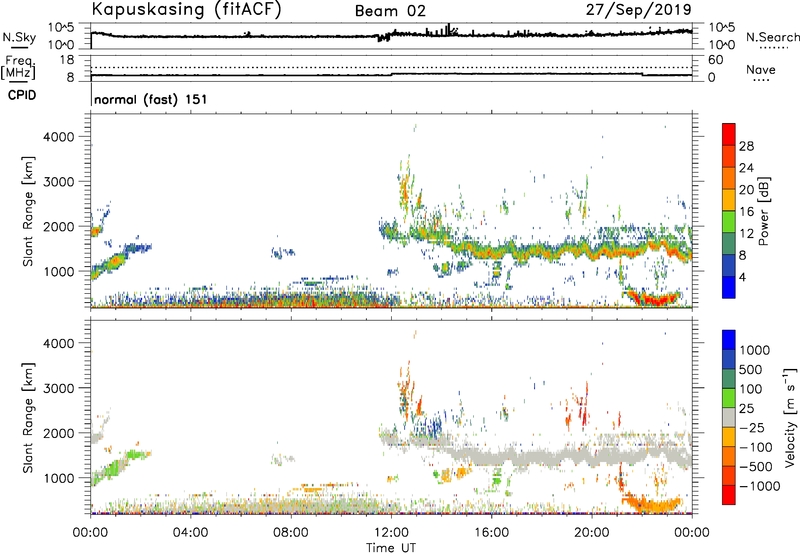Click '16' on the Power colorbar

click(x=746, y=212)
